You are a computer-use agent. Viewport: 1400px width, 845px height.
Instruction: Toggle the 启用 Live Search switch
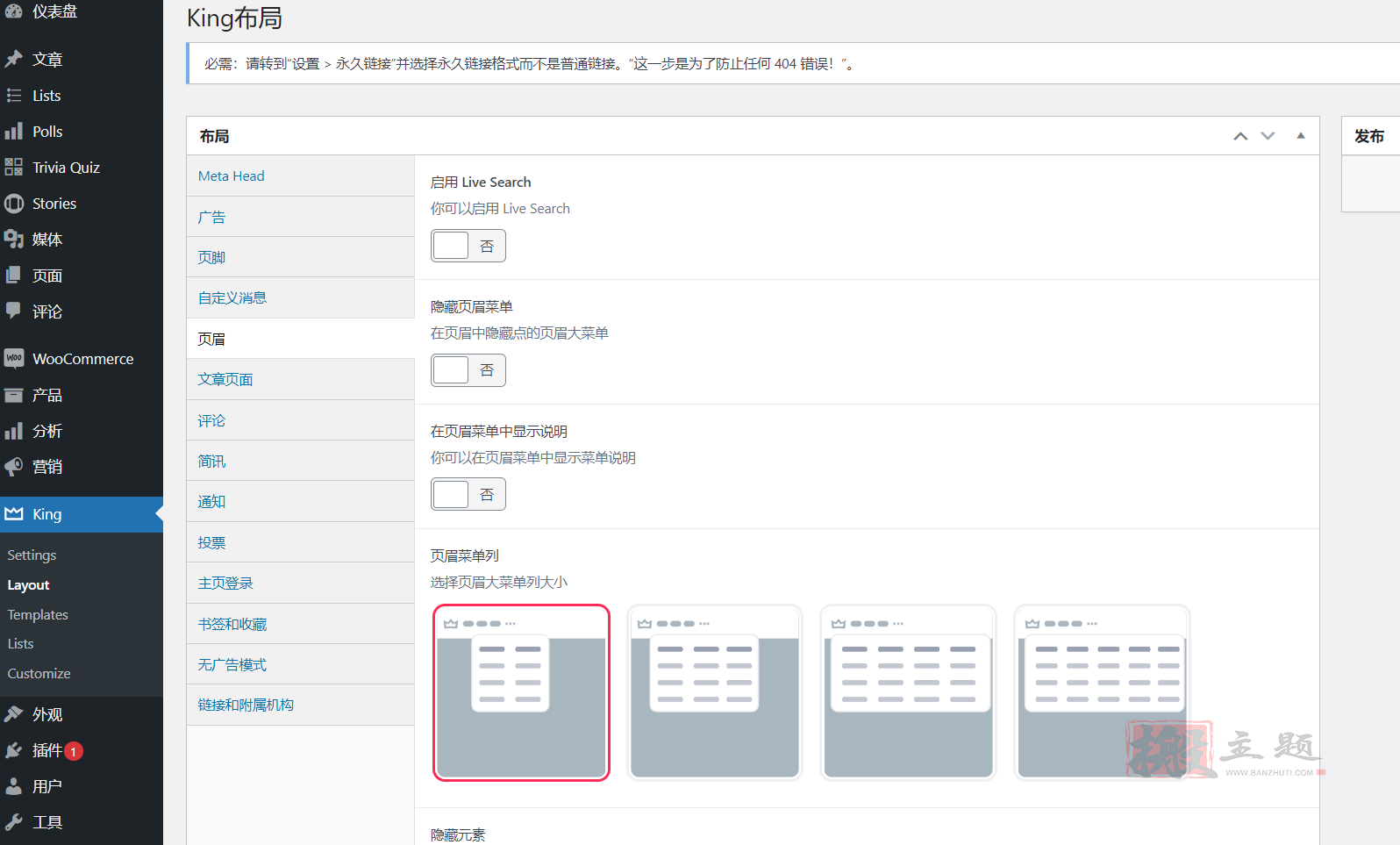pos(468,246)
